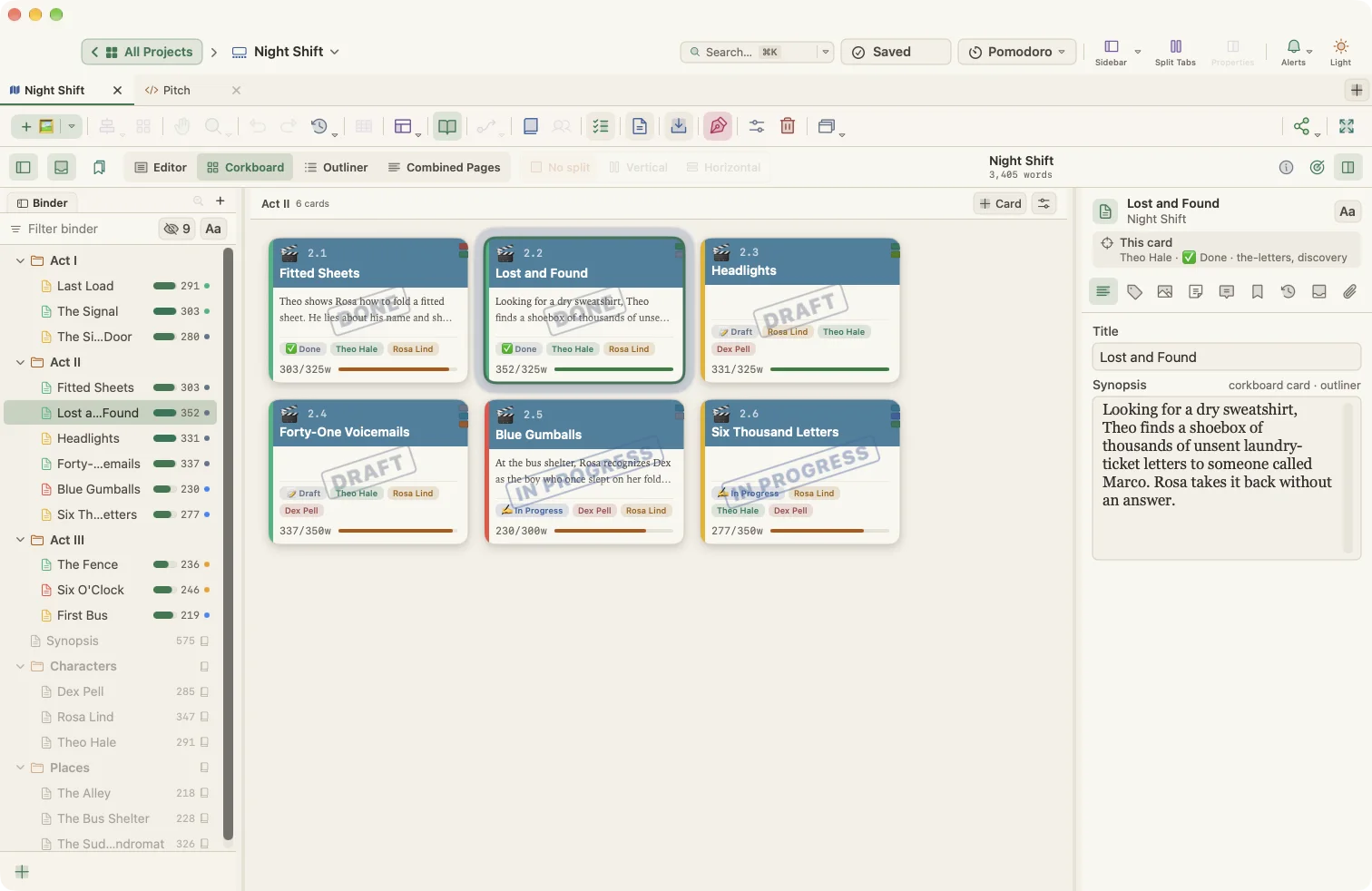
Task: Collapse the Characters folder
Action: point(20,666)
